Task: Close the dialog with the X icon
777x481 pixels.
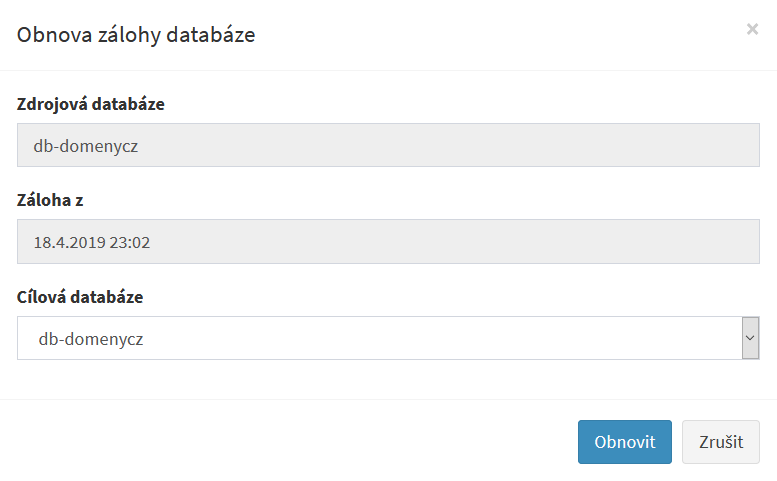Action: [752, 29]
